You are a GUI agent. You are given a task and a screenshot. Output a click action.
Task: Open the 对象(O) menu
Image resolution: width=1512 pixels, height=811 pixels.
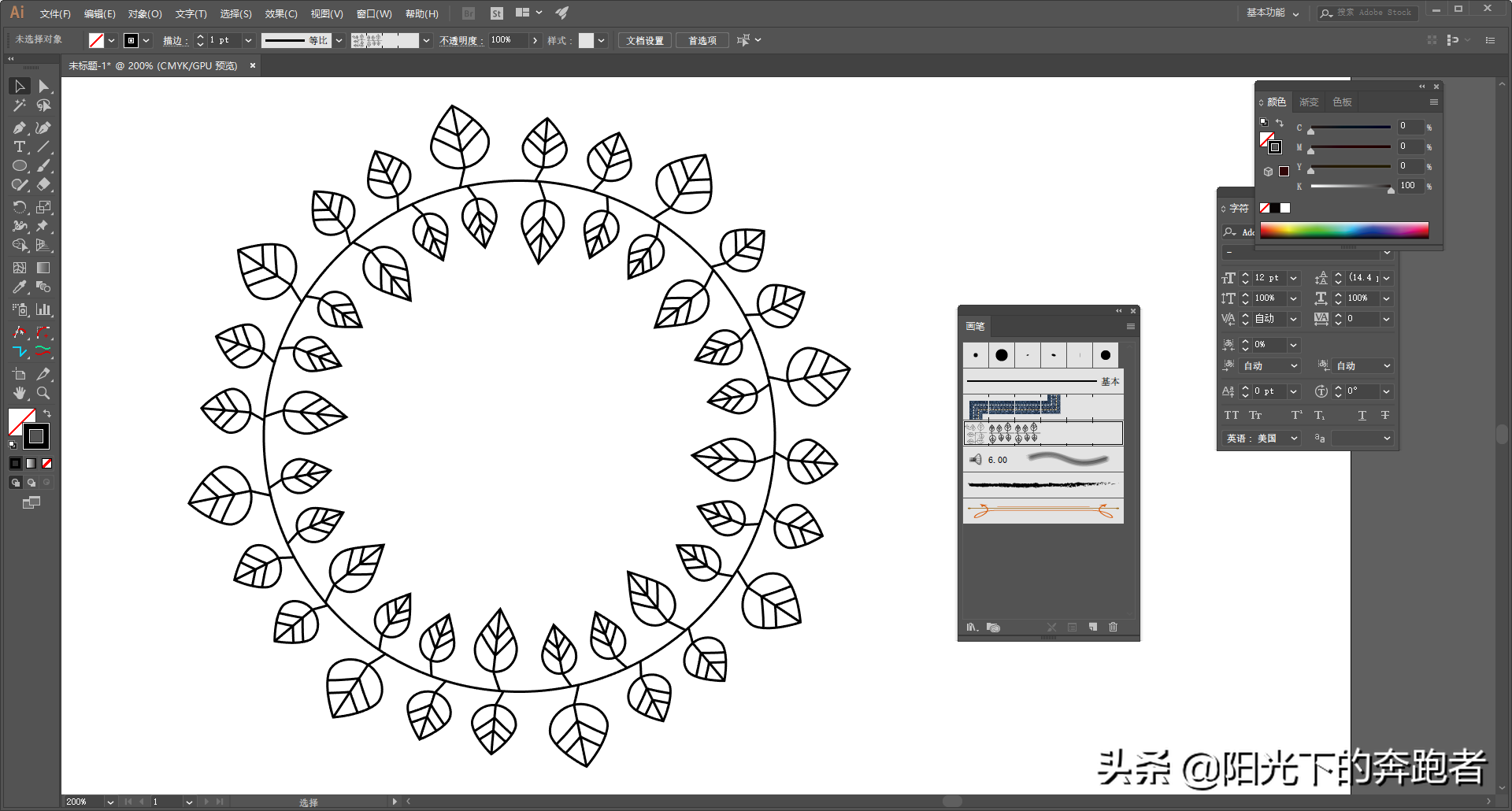tap(145, 13)
